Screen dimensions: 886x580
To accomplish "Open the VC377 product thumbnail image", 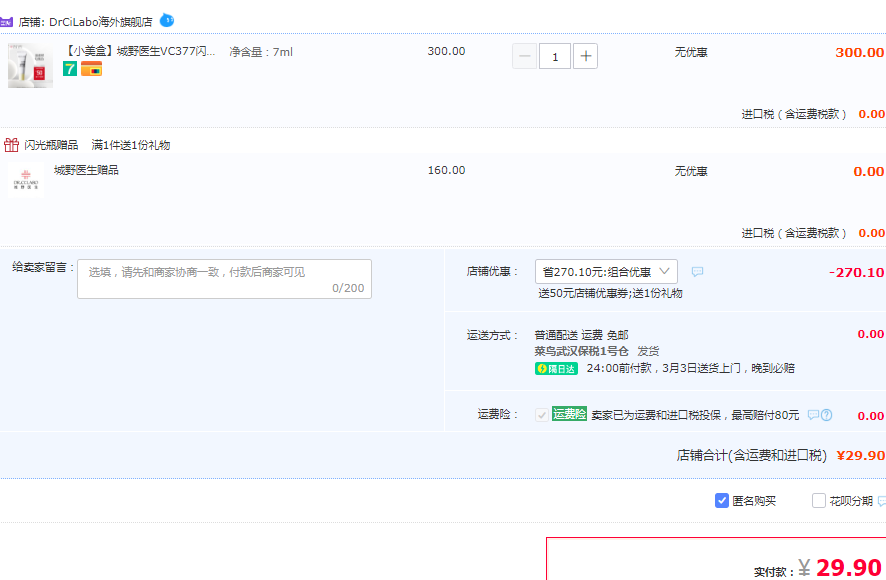I will 31,66.
